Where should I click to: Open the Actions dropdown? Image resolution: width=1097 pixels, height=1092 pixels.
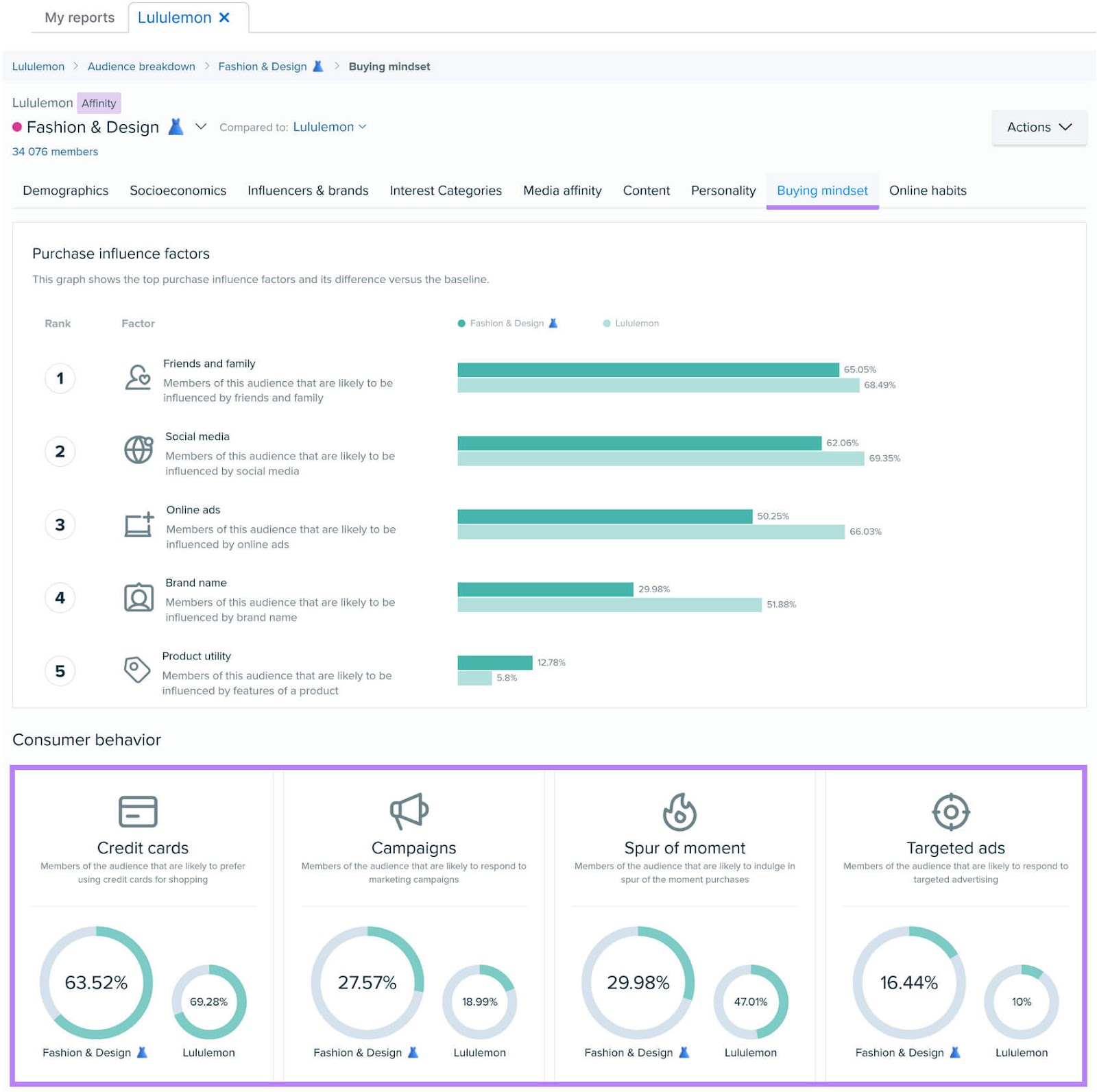pyautogui.click(x=1038, y=127)
